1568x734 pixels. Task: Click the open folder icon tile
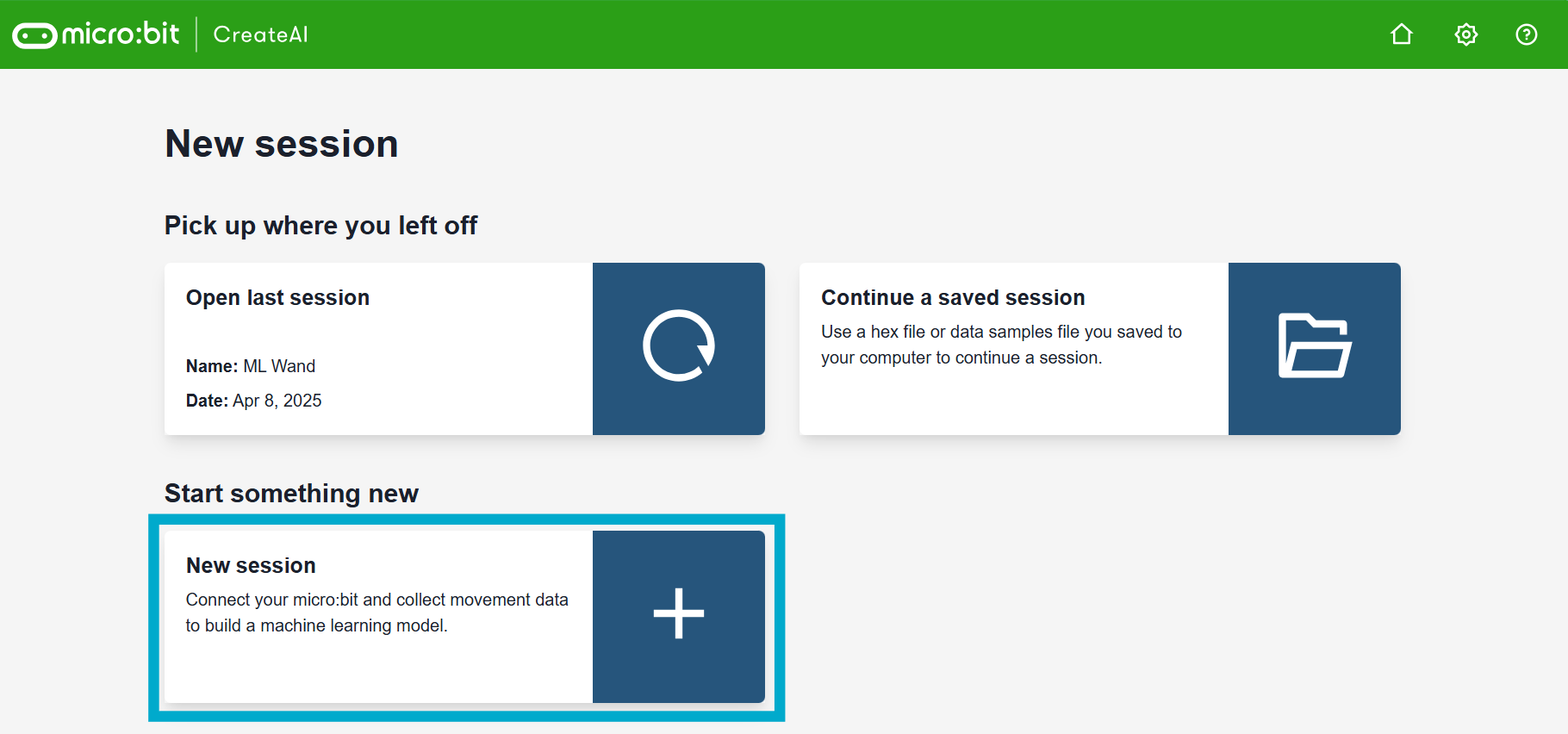point(1314,346)
